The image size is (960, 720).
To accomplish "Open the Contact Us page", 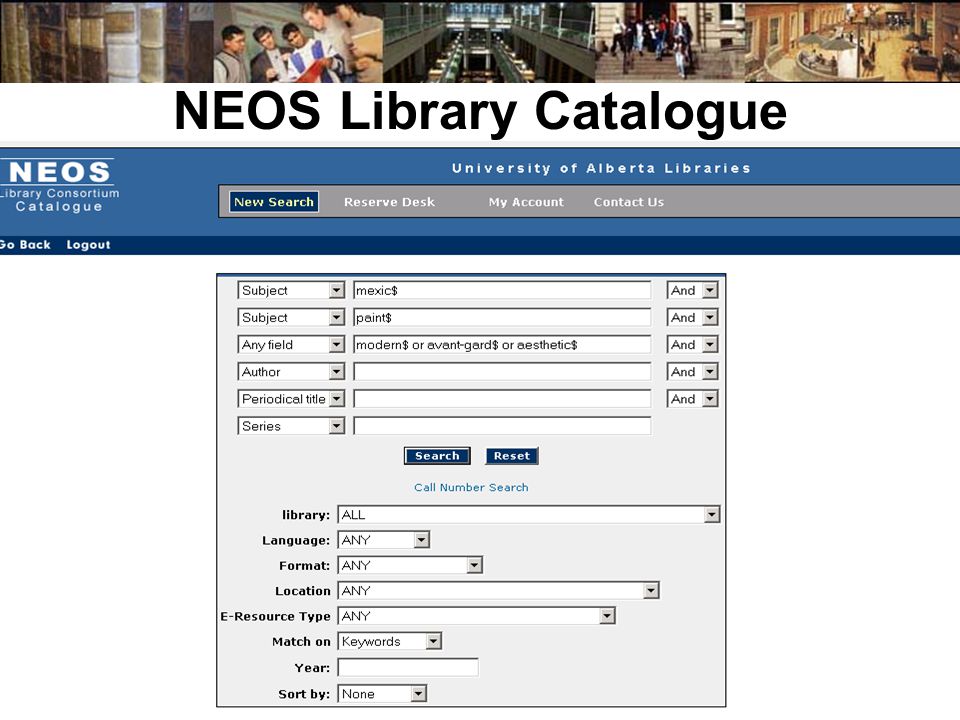I will pos(629,202).
